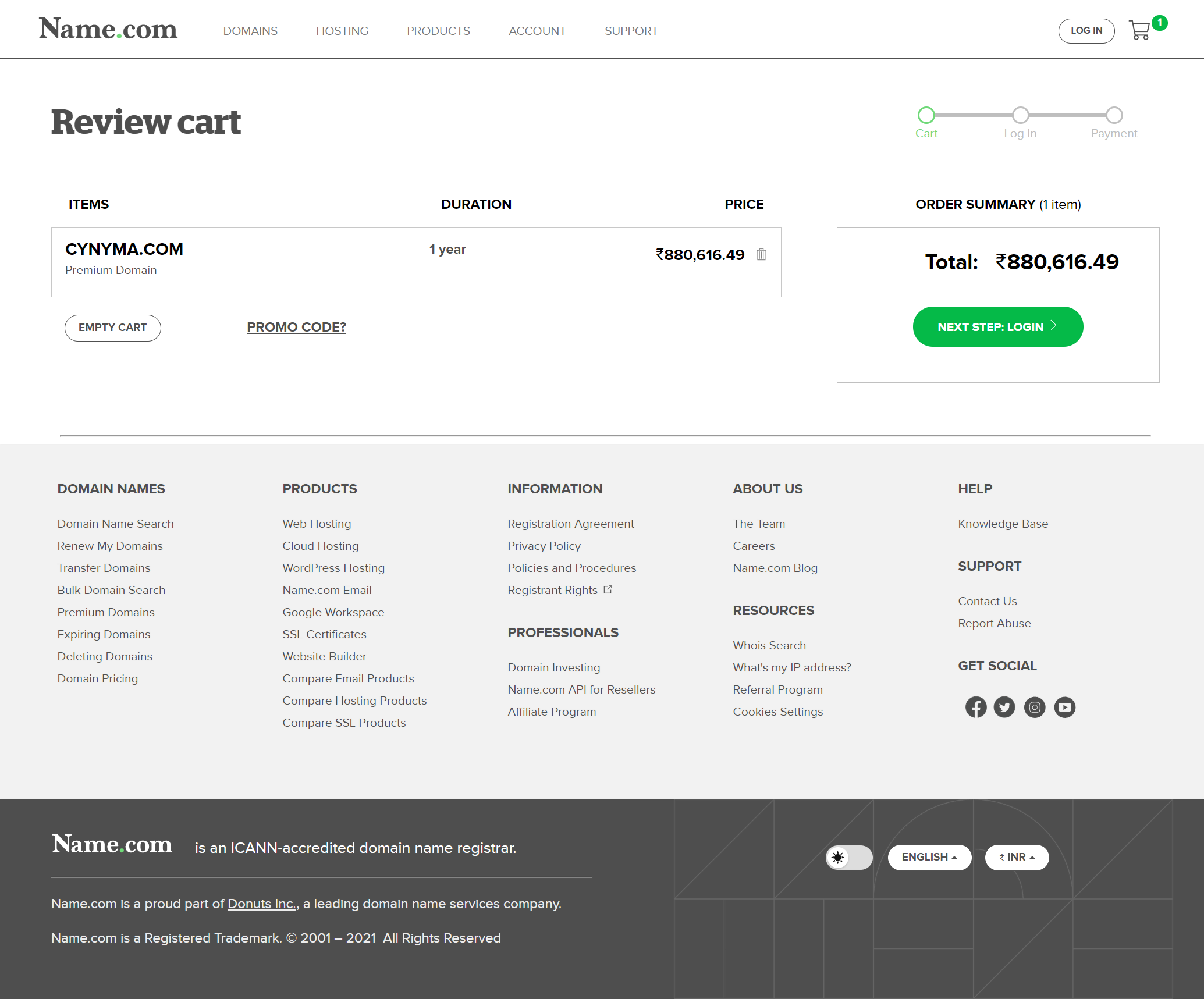Open the Bulk Domain Search link

pos(111,590)
